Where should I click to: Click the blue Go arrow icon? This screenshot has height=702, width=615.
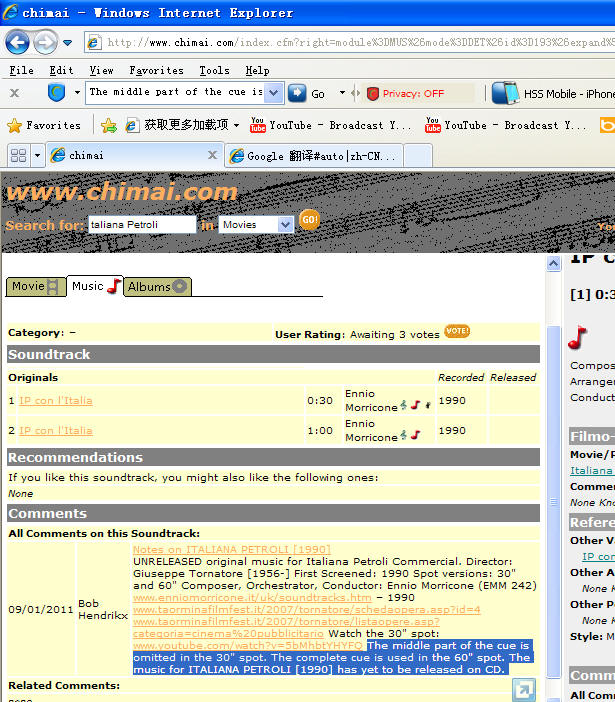pyautogui.click(x=297, y=93)
